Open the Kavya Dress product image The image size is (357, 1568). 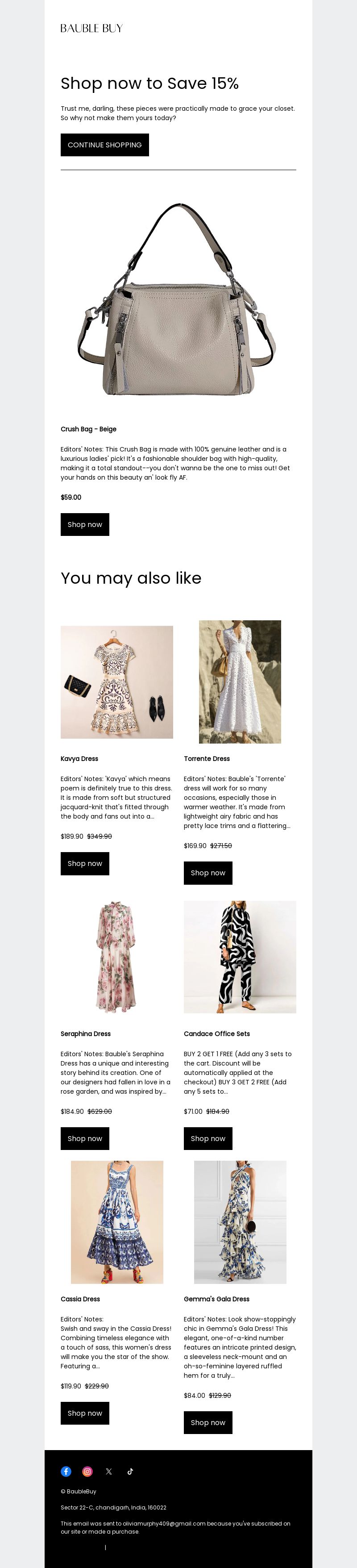coord(117,682)
